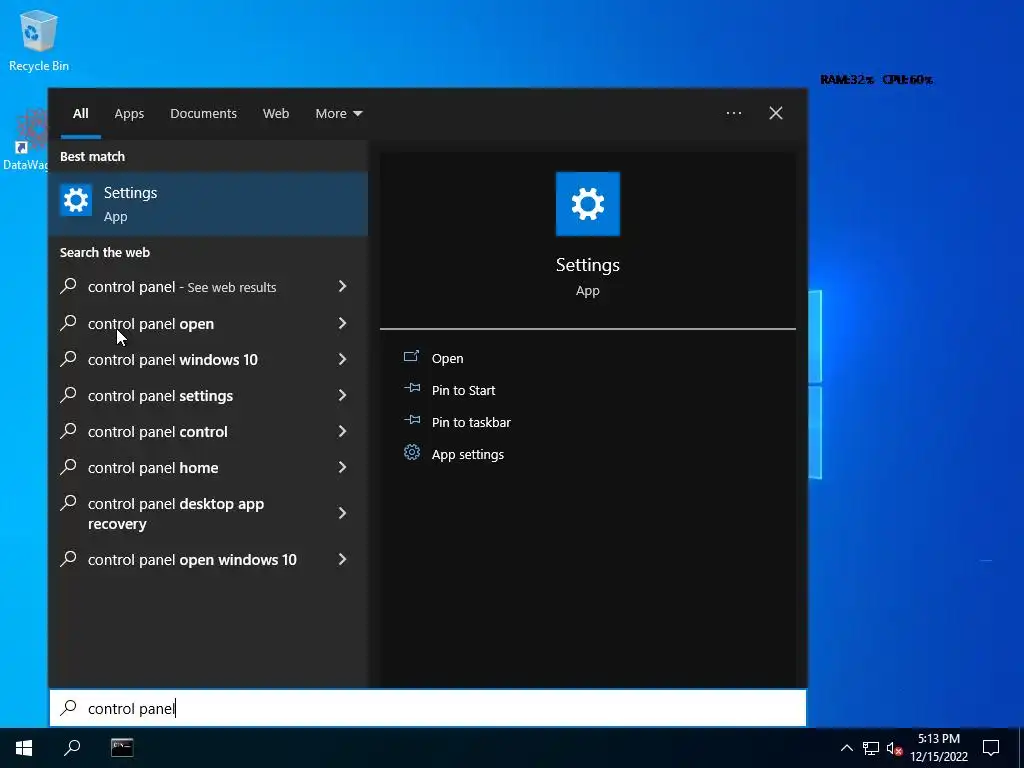Viewport: 1024px width, 768px height.
Task: Close the search panel with X
Action: coord(776,114)
